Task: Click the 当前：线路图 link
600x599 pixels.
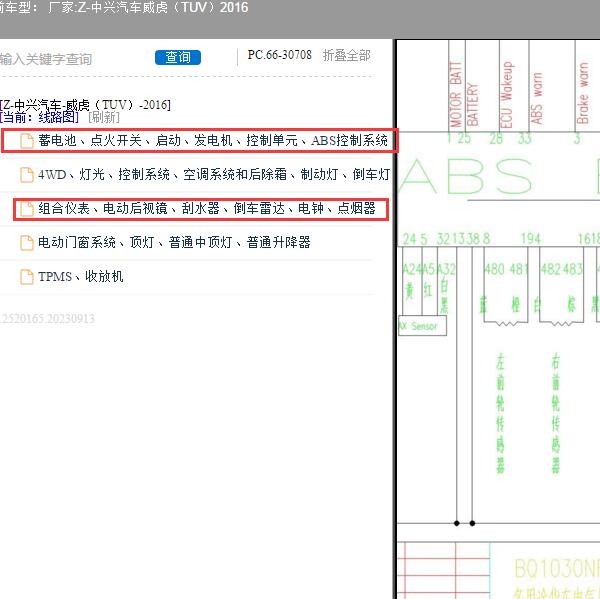Action: [39, 117]
